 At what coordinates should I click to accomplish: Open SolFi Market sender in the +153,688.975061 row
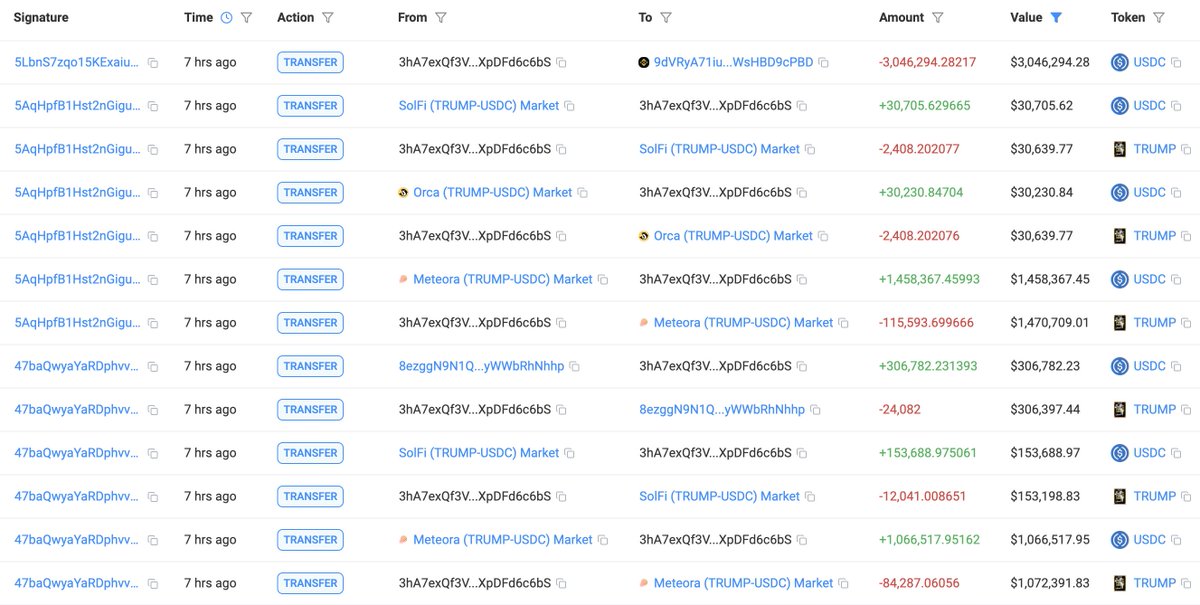[x=479, y=453]
